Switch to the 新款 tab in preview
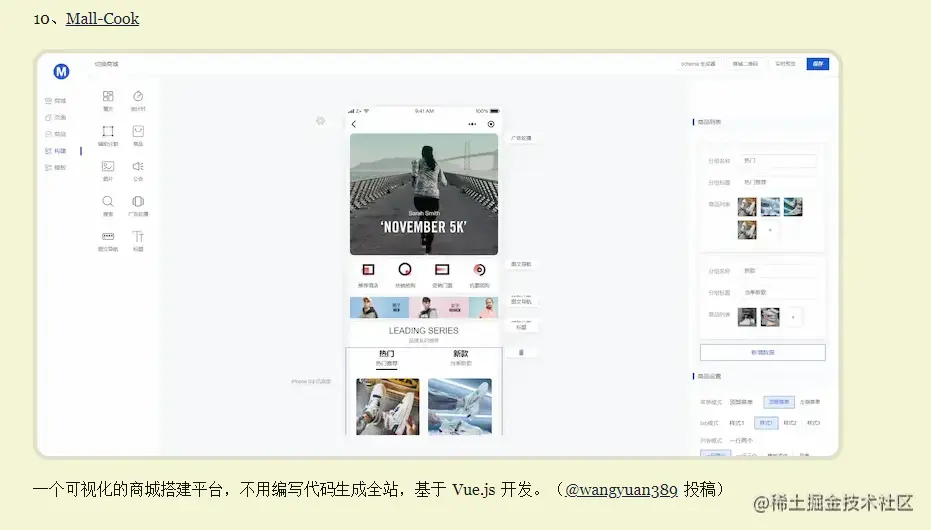The image size is (931, 530). (x=461, y=357)
